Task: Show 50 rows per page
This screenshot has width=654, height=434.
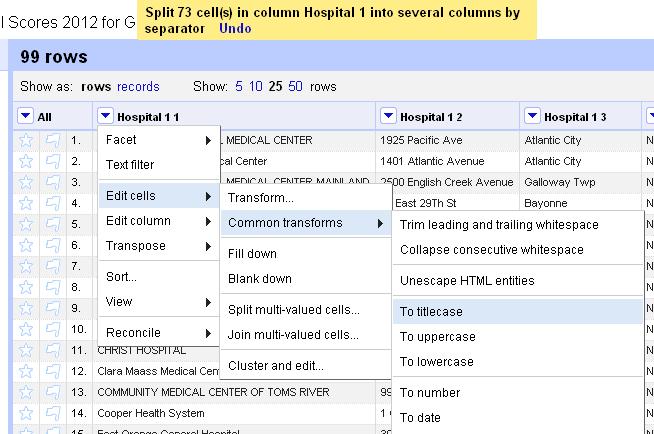Action: [x=295, y=86]
